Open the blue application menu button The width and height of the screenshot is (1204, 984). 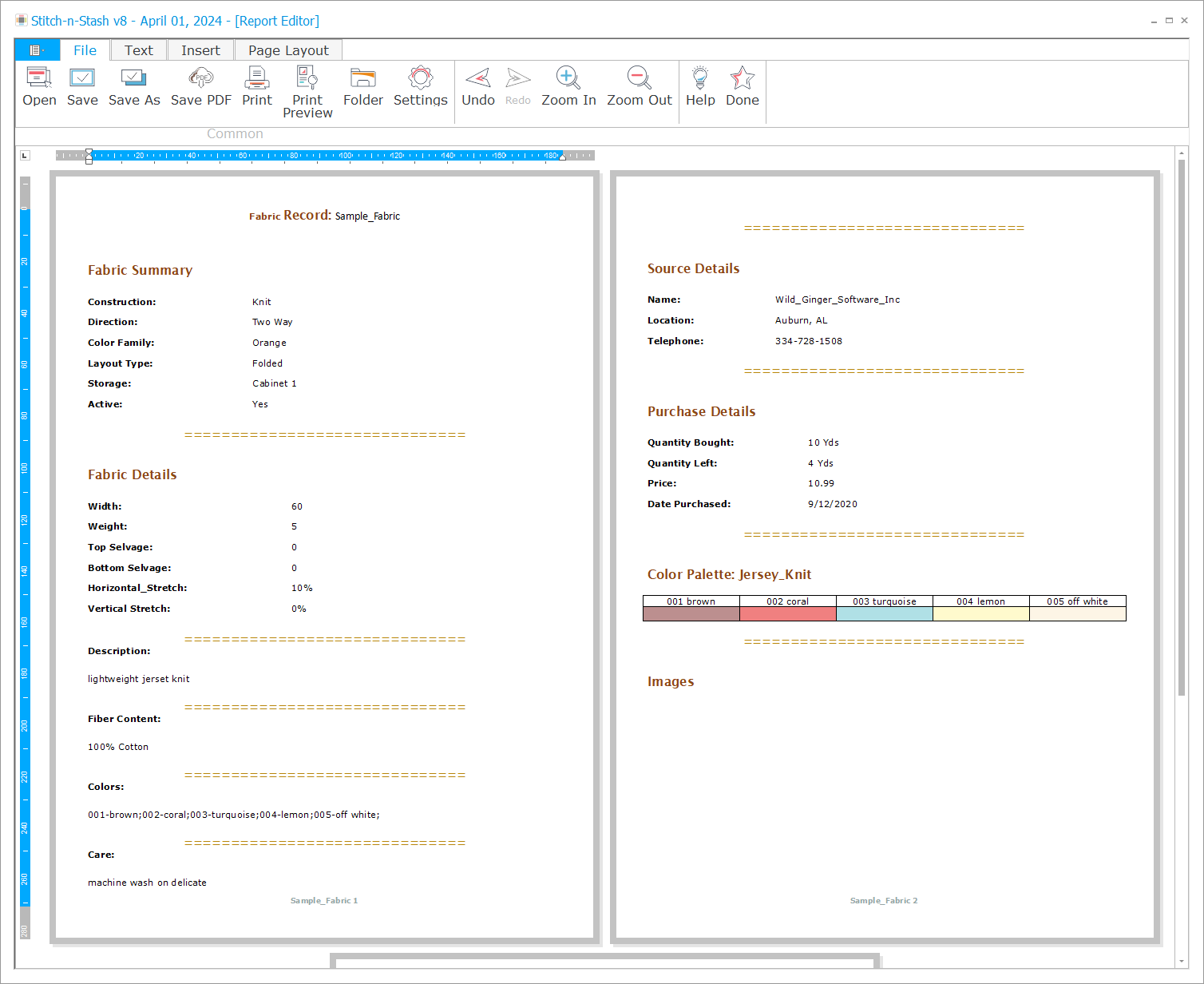(x=37, y=50)
